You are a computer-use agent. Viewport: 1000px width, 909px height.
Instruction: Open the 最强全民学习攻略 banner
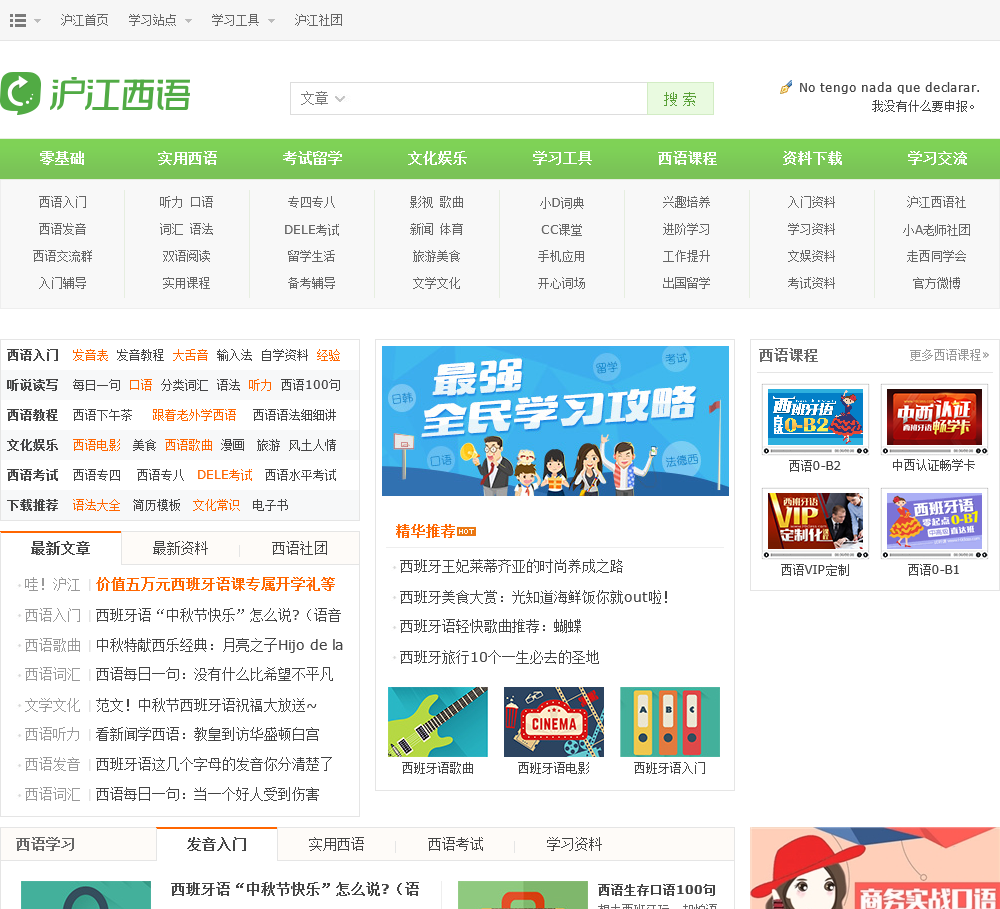[x=555, y=420]
